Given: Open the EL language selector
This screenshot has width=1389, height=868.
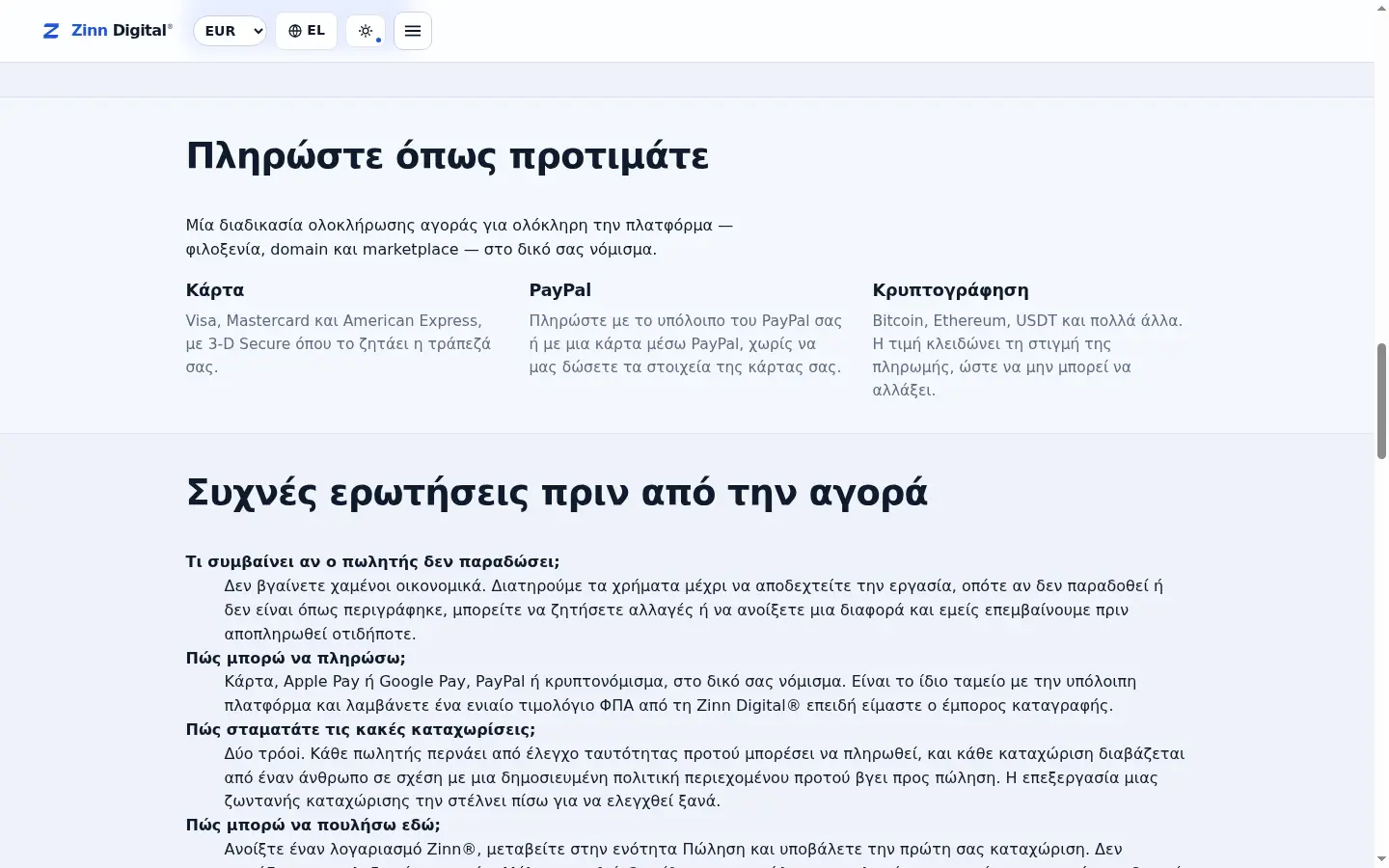Looking at the screenshot, I should pyautogui.click(x=307, y=31).
